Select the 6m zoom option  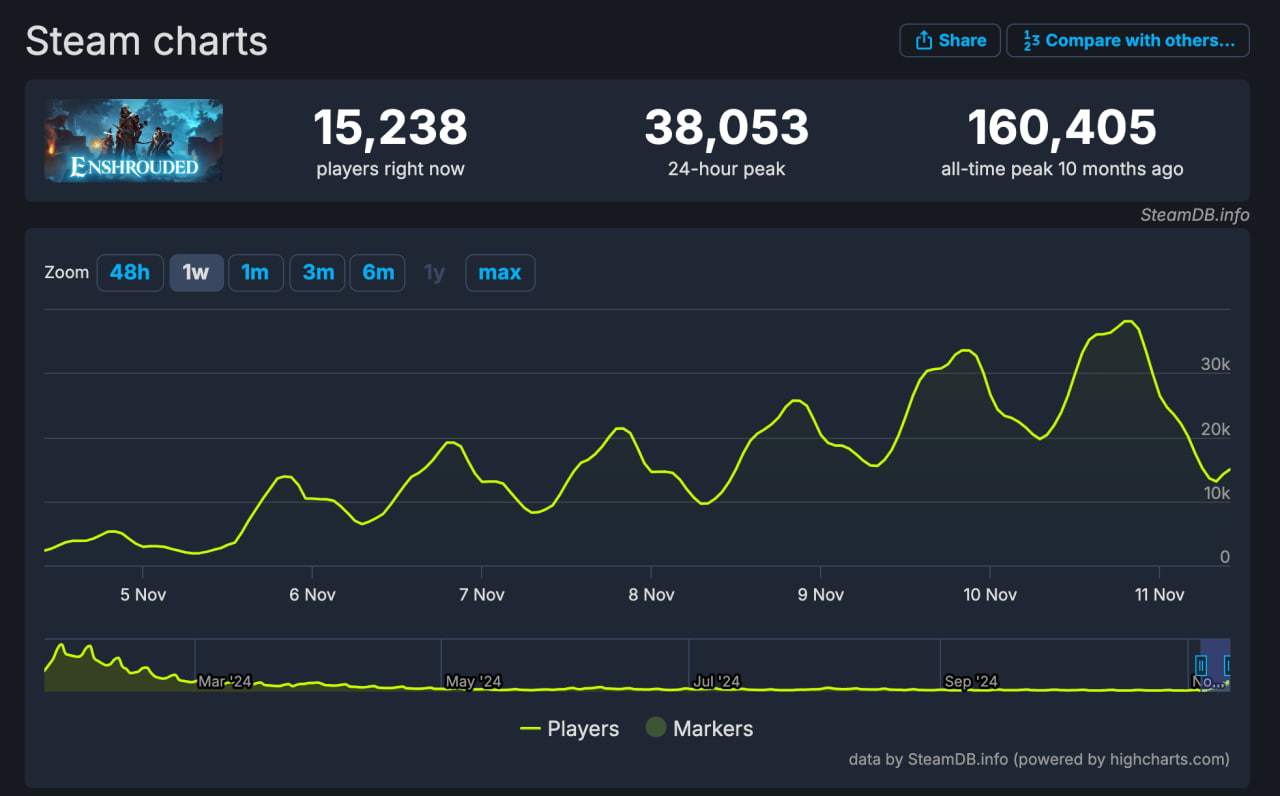click(x=377, y=272)
